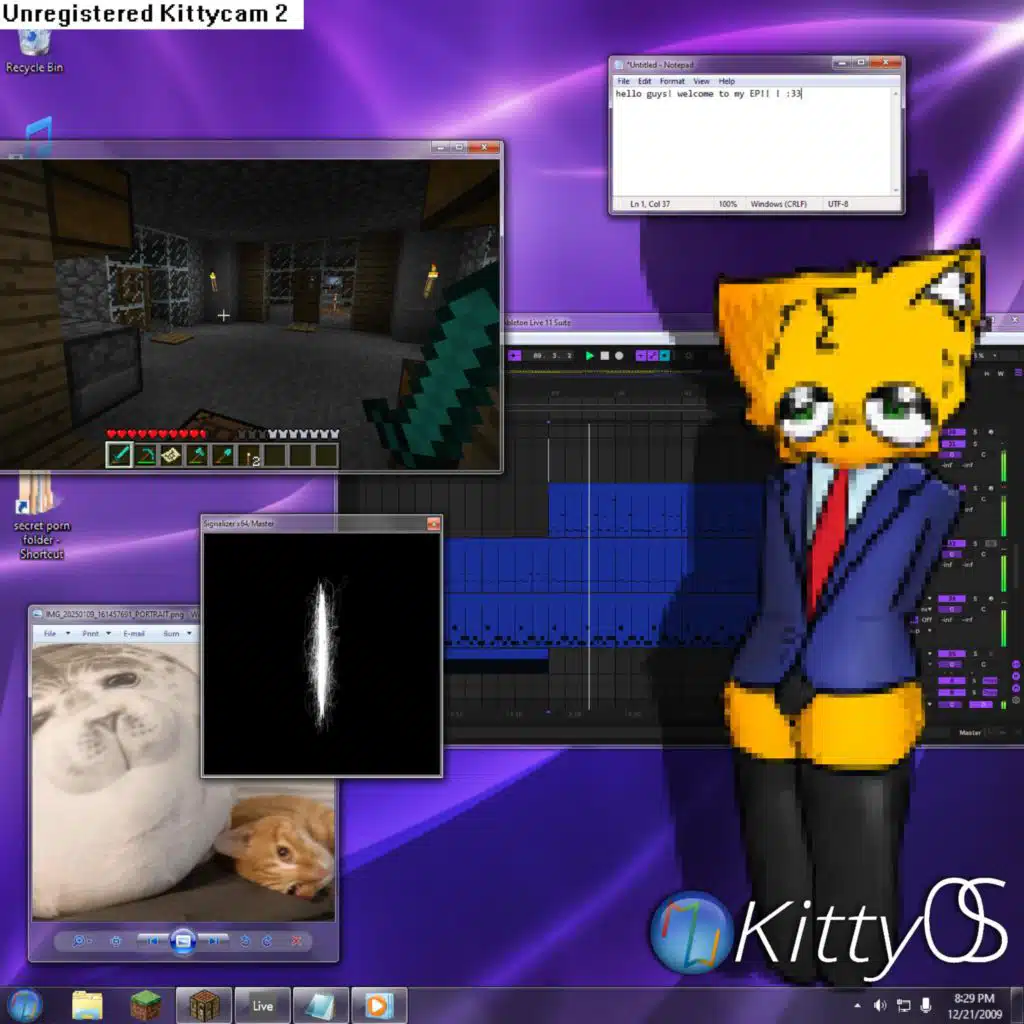Start slideshow in Windows Photo Viewer
The image size is (1024, 1024).
click(x=182, y=940)
